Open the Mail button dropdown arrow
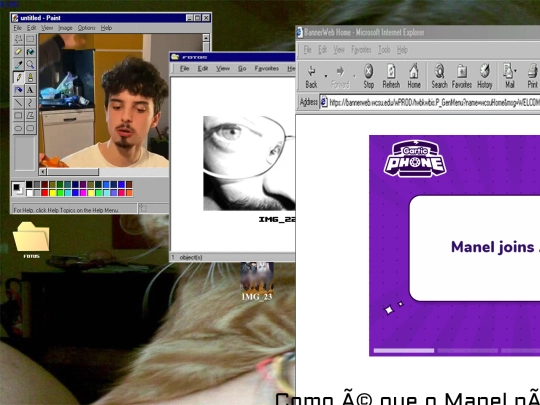The height and width of the screenshot is (405, 540). 516,71
